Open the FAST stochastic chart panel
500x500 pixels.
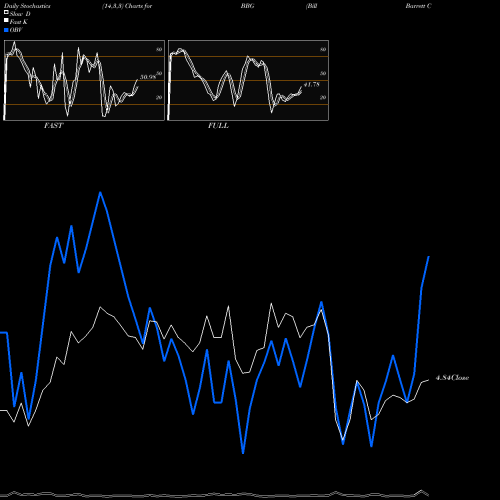pyautogui.click(x=84, y=80)
